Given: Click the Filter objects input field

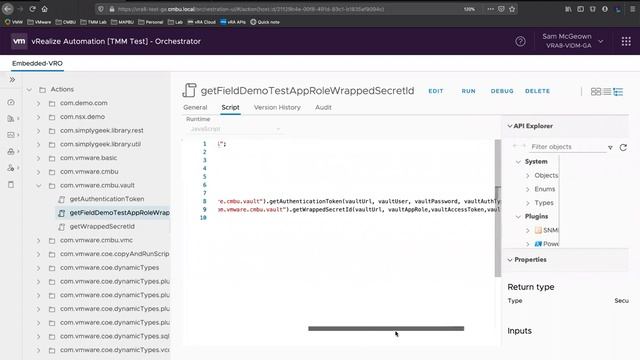Looking at the screenshot, I should click(567, 147).
